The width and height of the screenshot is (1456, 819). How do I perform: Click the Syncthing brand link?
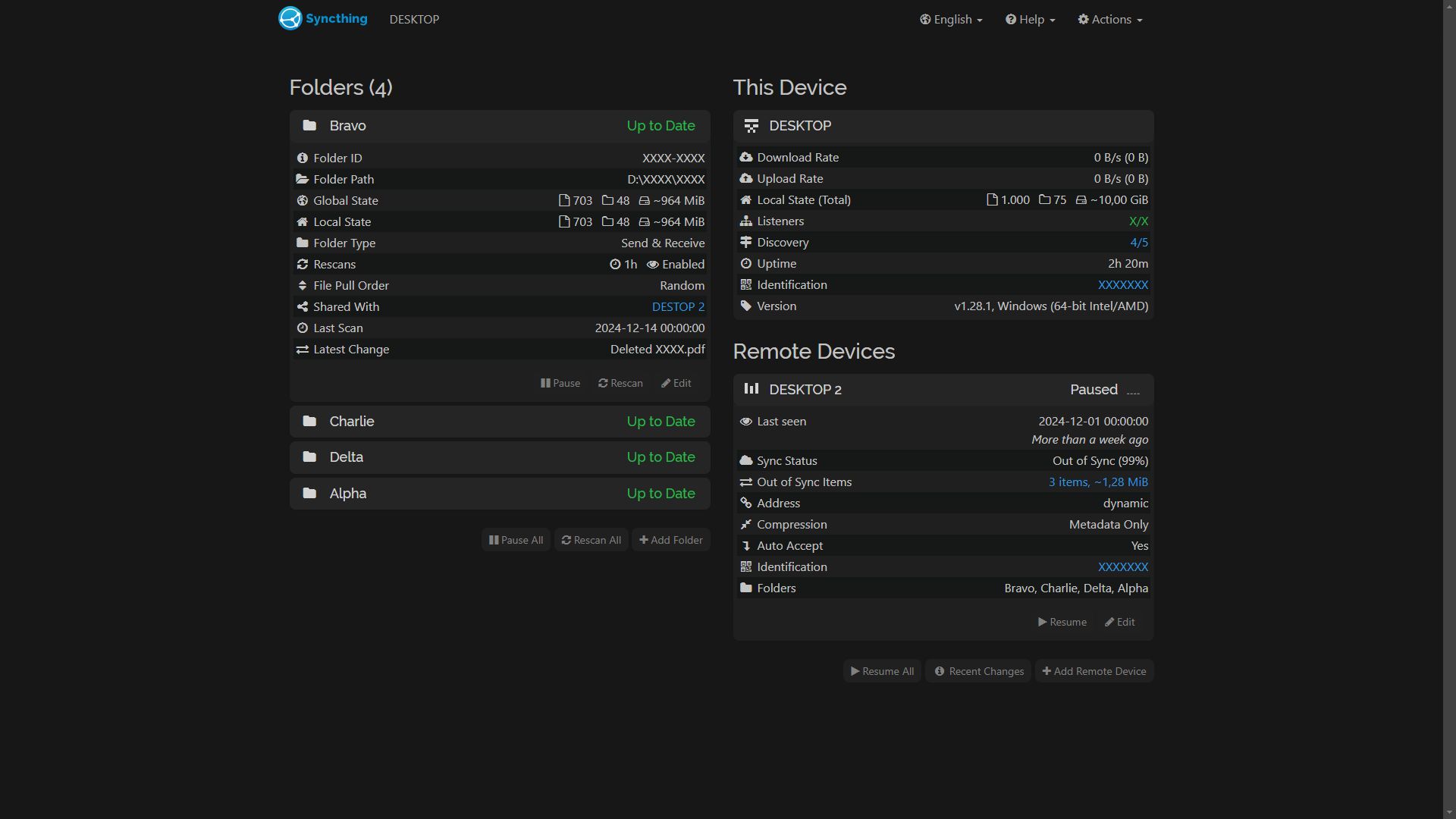[323, 18]
